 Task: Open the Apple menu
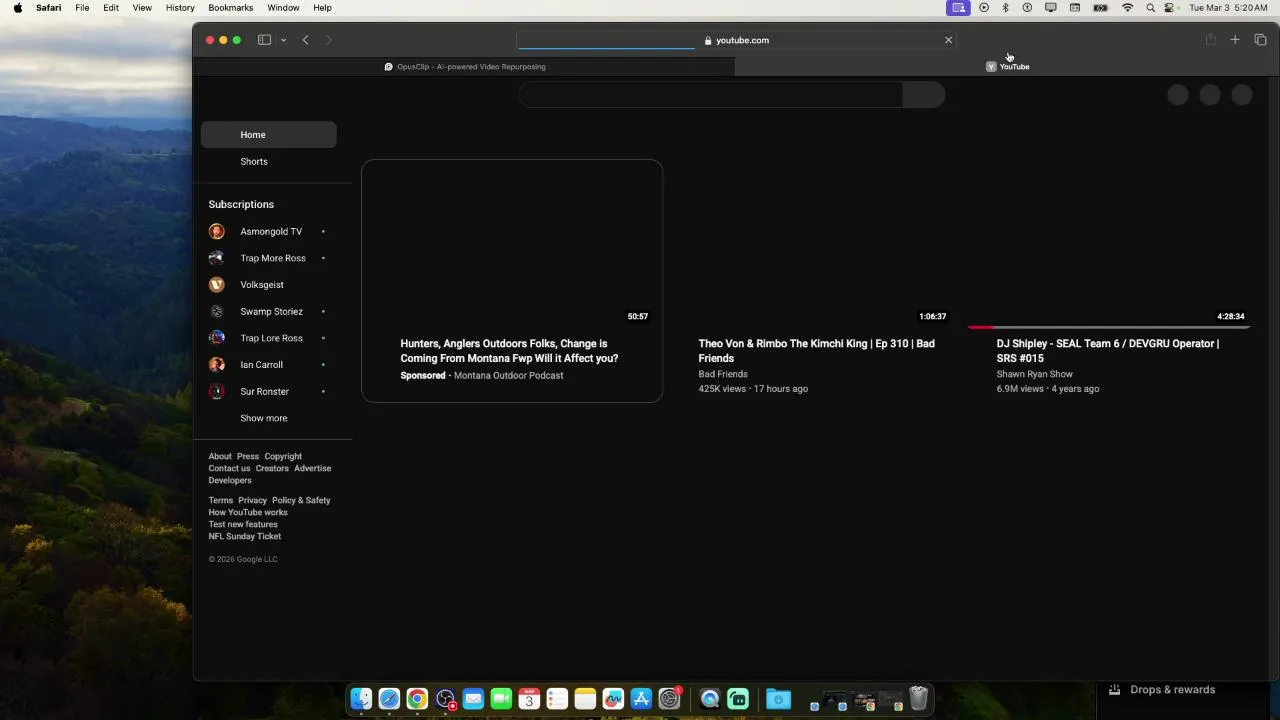[17, 7]
